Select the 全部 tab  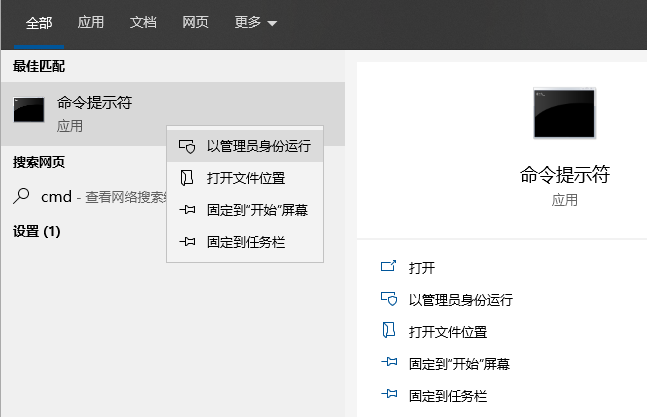(x=39, y=22)
